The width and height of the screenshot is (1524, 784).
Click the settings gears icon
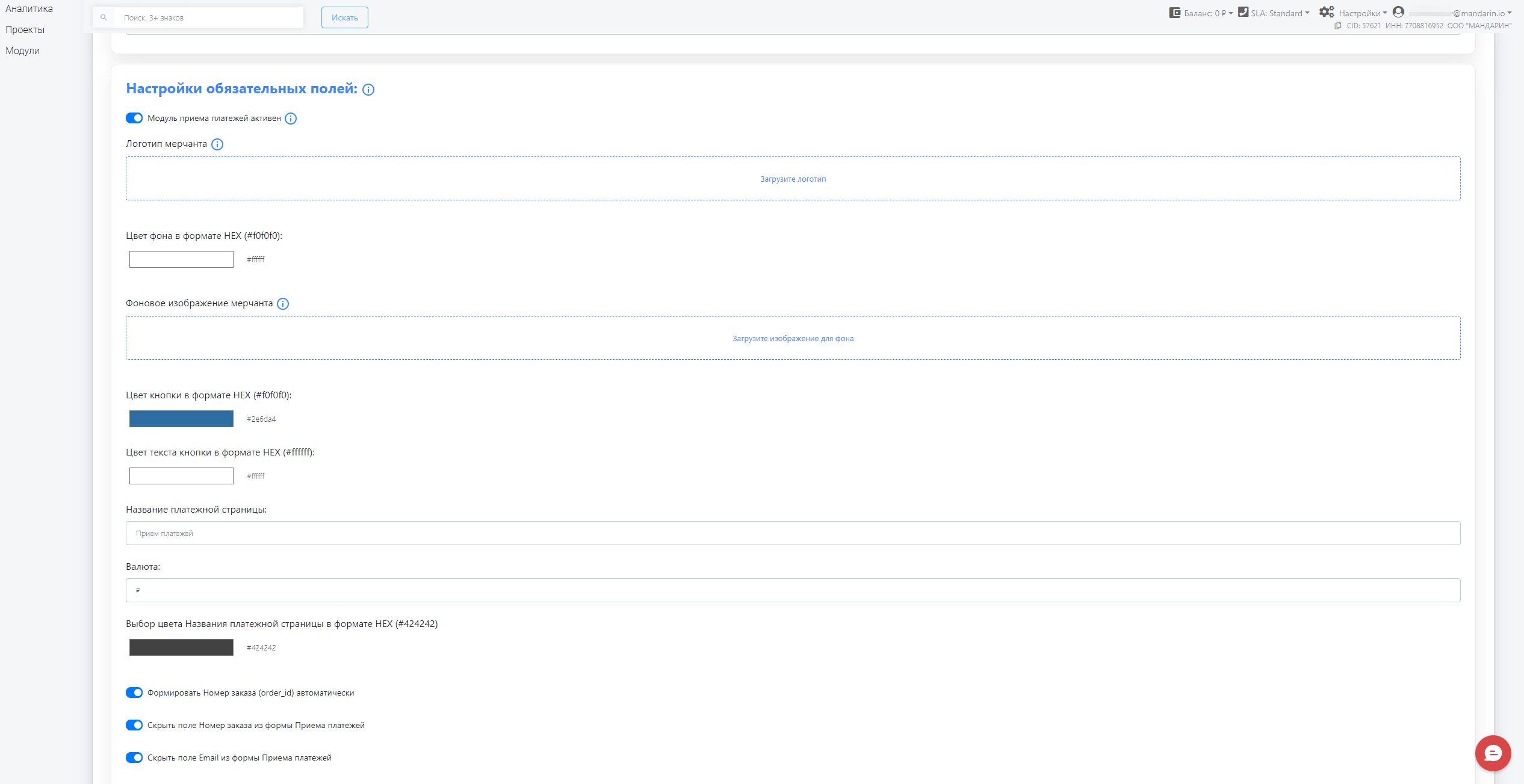click(1327, 12)
